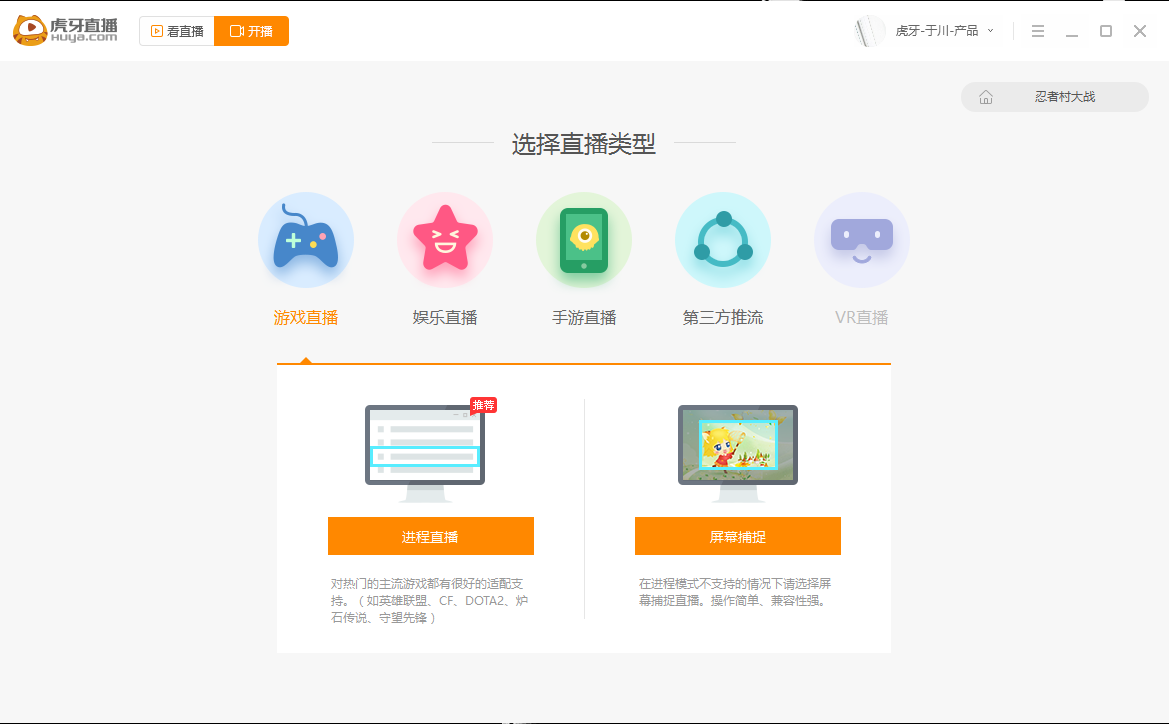Viewport: 1169px width, 724px height.
Task: Click the VR直播 headset icon
Action: 862,240
